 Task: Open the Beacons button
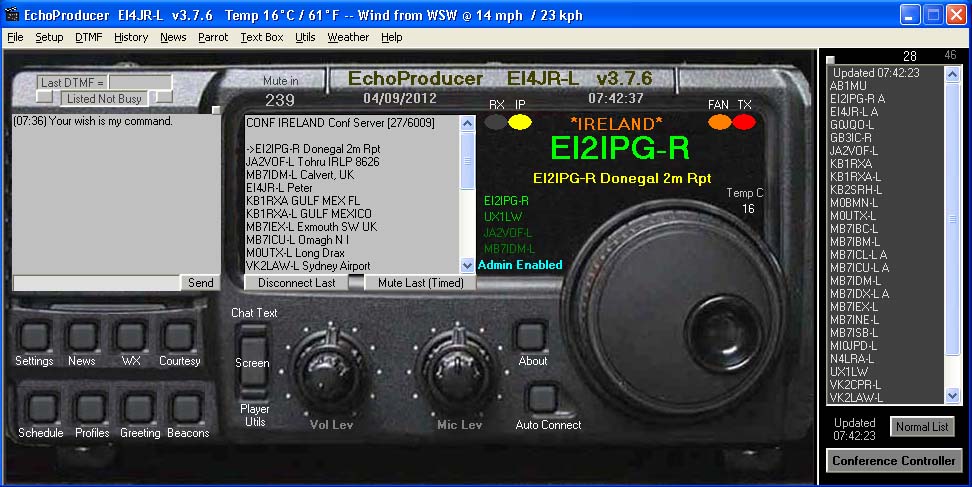pyautogui.click(x=186, y=408)
